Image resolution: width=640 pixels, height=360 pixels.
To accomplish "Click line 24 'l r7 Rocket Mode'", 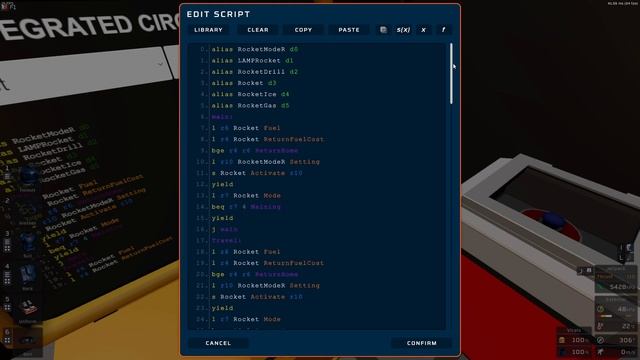I will [246, 319].
